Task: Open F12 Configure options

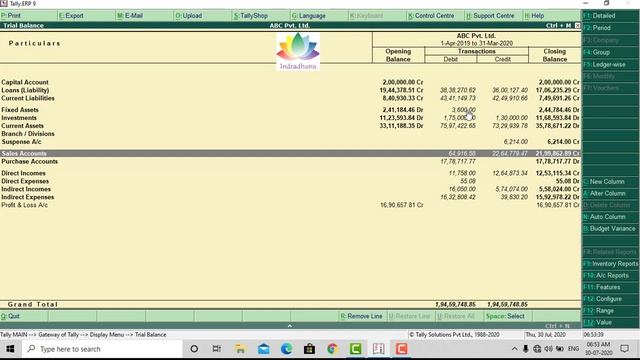Action: pos(611,299)
